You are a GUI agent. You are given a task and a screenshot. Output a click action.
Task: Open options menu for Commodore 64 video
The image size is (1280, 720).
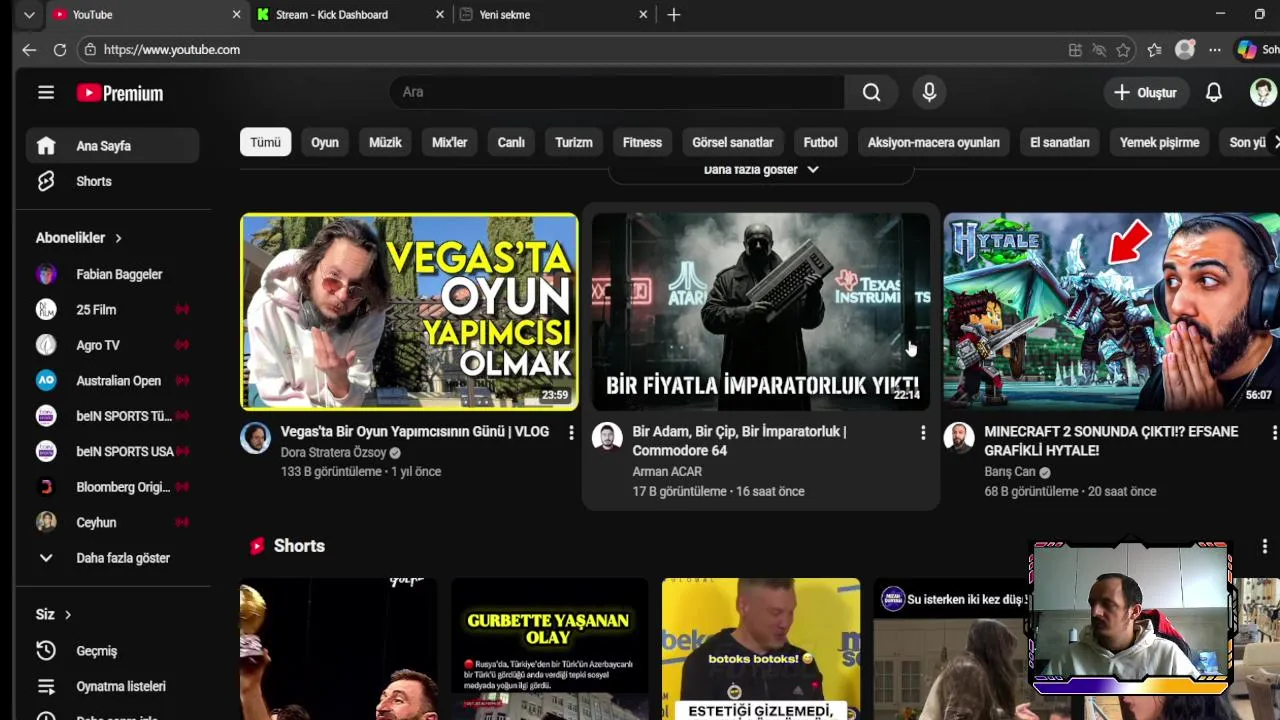point(923,432)
